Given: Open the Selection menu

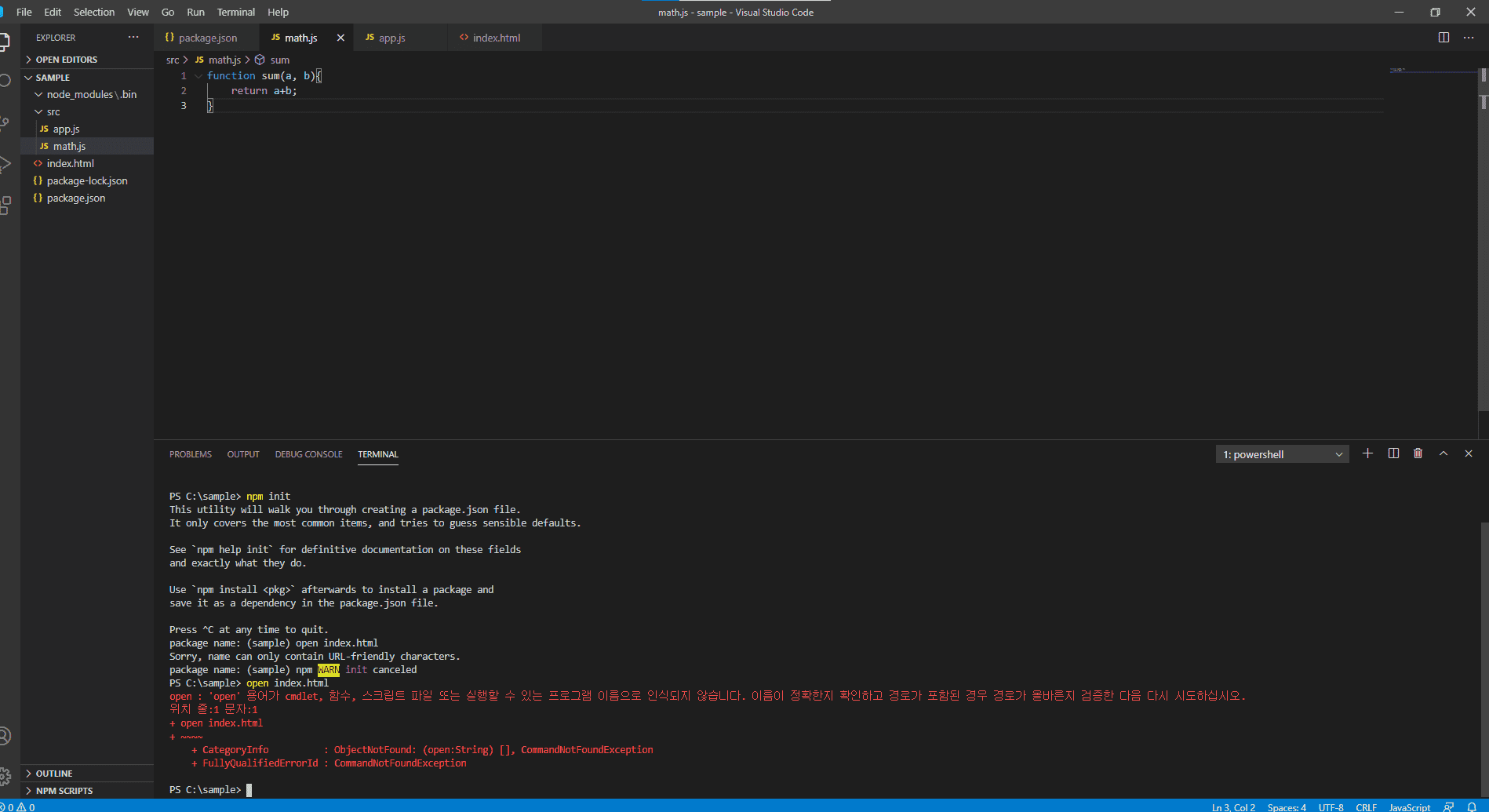Looking at the screenshot, I should click(x=94, y=12).
